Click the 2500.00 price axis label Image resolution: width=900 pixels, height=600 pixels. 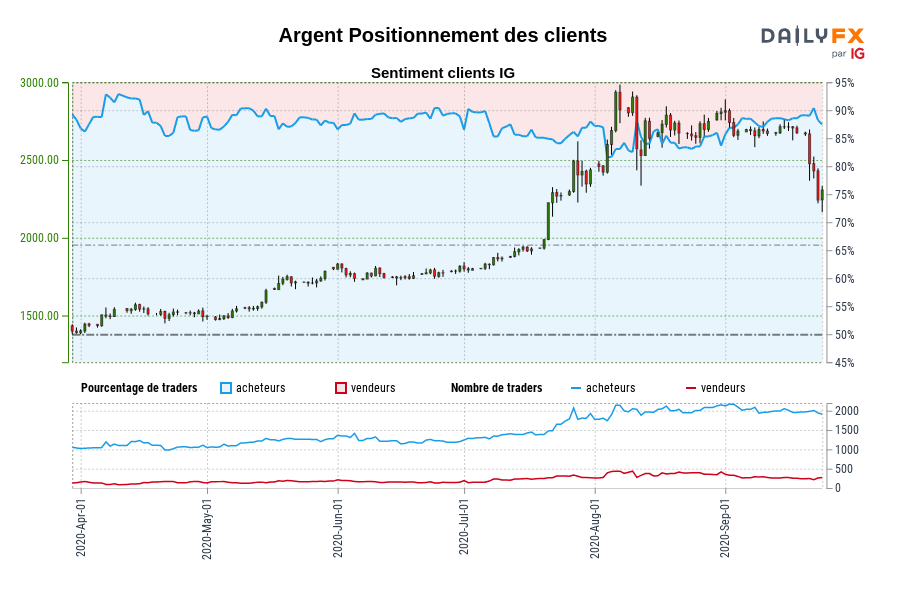40,160
